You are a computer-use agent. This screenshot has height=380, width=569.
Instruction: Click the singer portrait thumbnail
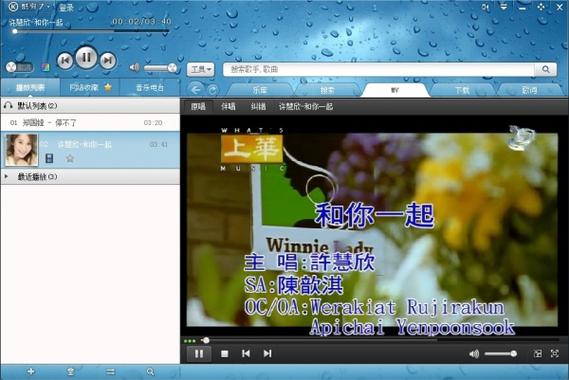(x=21, y=150)
